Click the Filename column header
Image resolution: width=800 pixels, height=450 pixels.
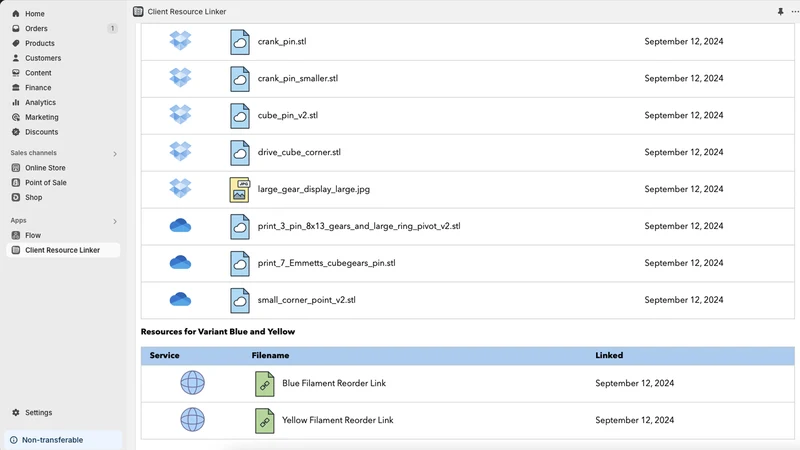(270, 355)
